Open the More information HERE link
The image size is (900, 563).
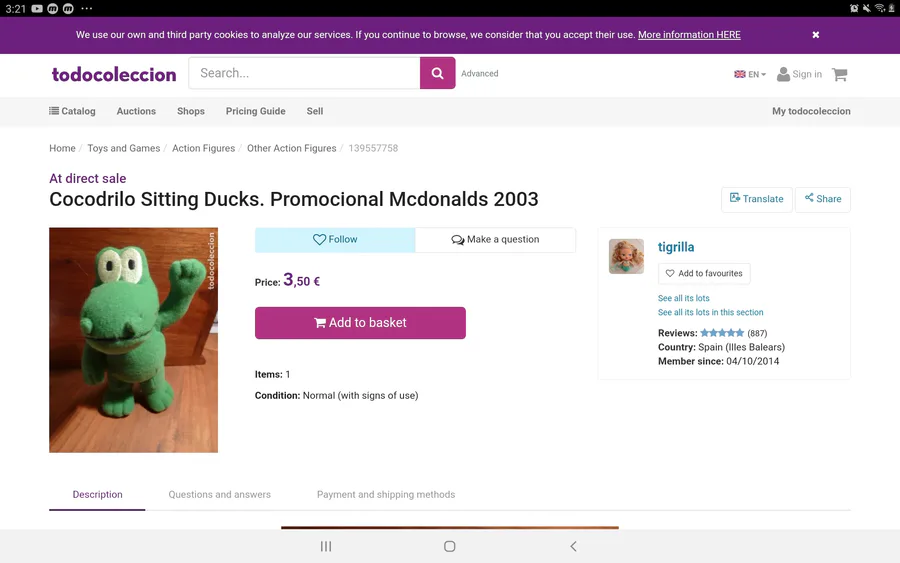click(689, 35)
